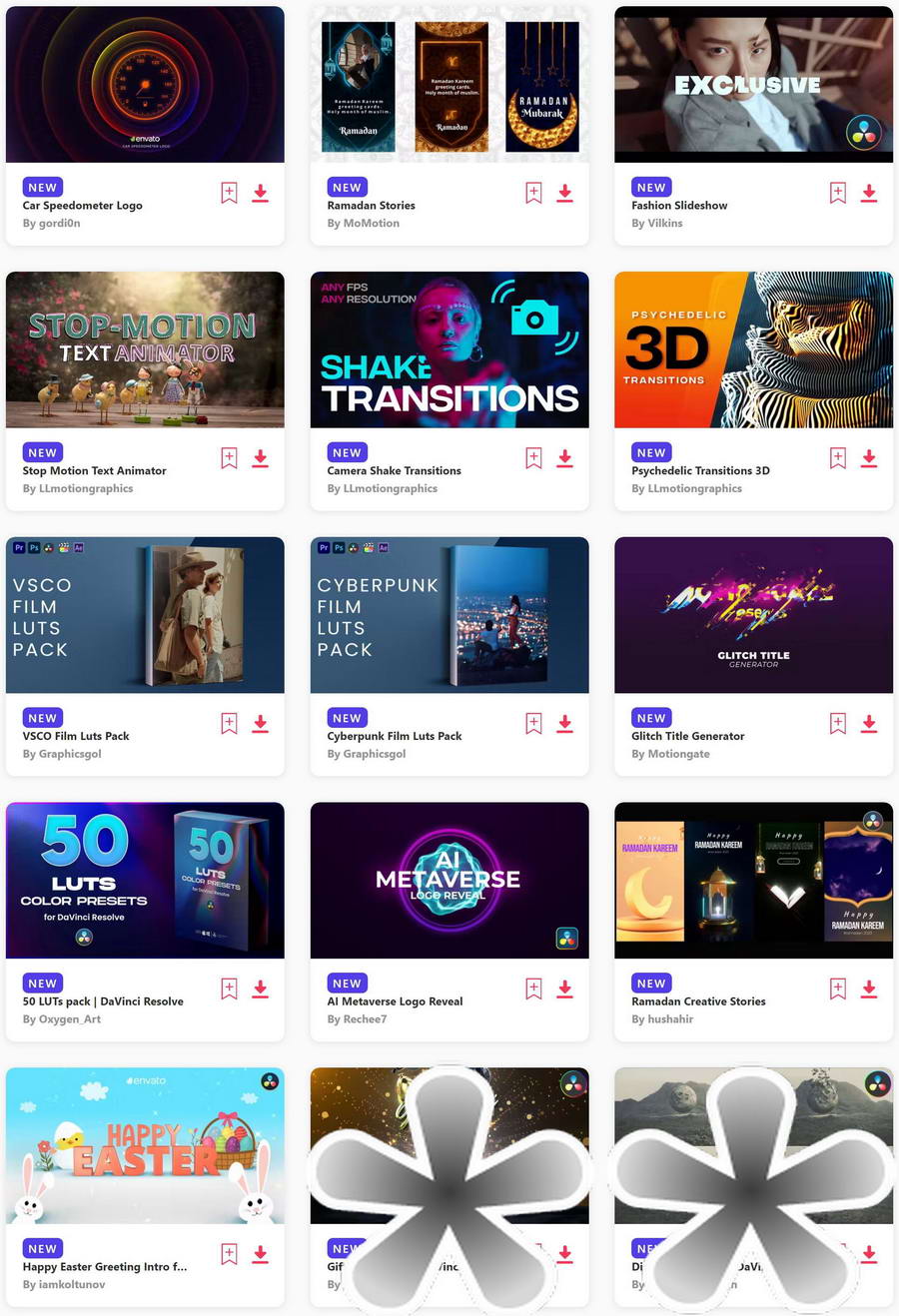Download the Fashion Slideshow template
This screenshot has width=899, height=1316.
[869, 194]
